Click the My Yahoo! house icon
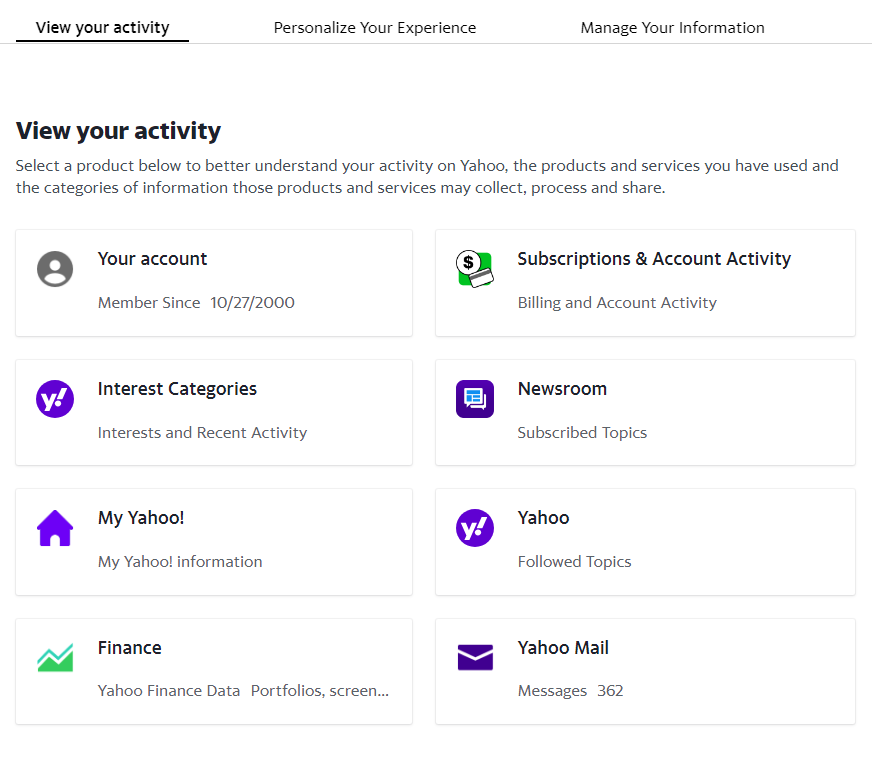The width and height of the screenshot is (872, 758). 55,528
